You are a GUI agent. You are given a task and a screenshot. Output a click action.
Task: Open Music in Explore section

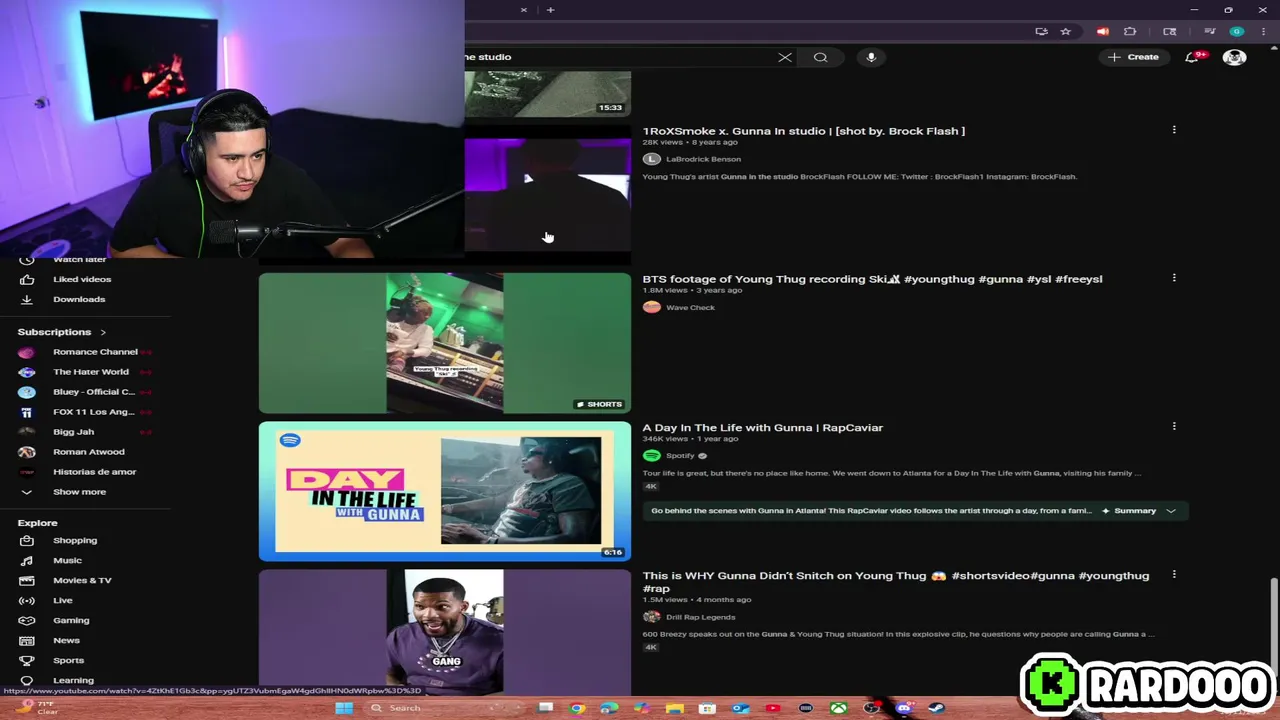[x=67, y=561]
